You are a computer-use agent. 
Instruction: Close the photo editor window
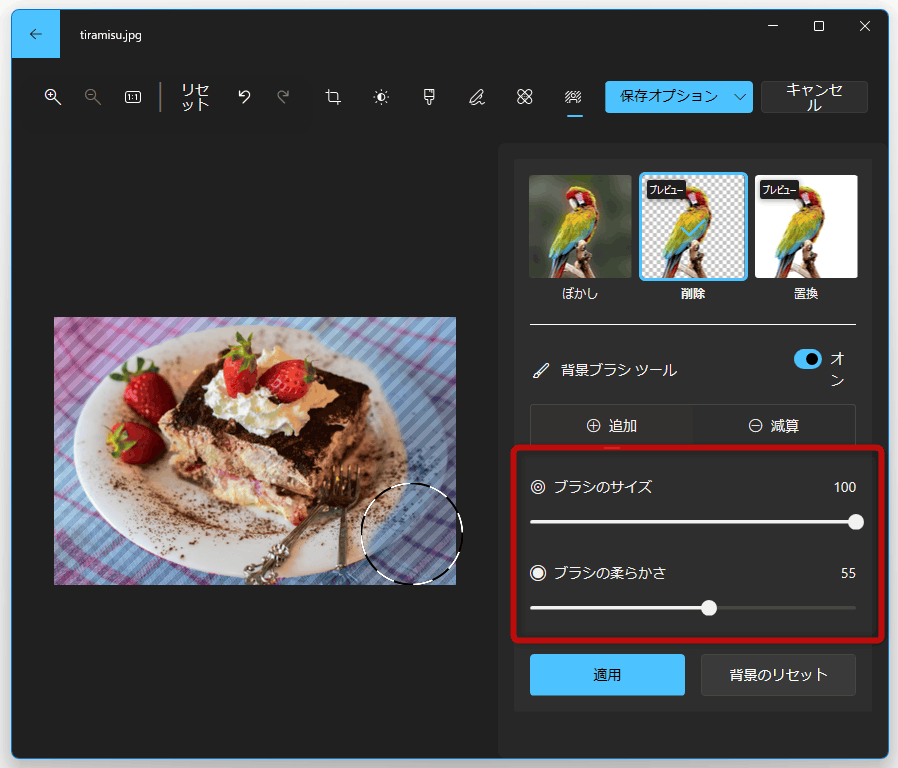pyautogui.click(x=865, y=26)
